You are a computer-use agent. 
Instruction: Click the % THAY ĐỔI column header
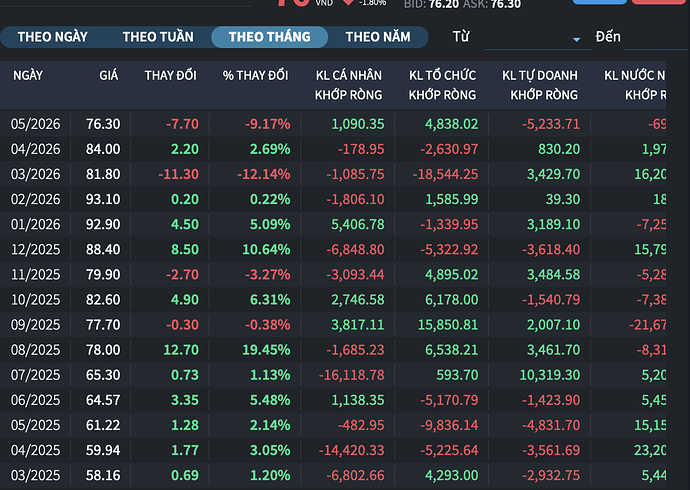255,76
